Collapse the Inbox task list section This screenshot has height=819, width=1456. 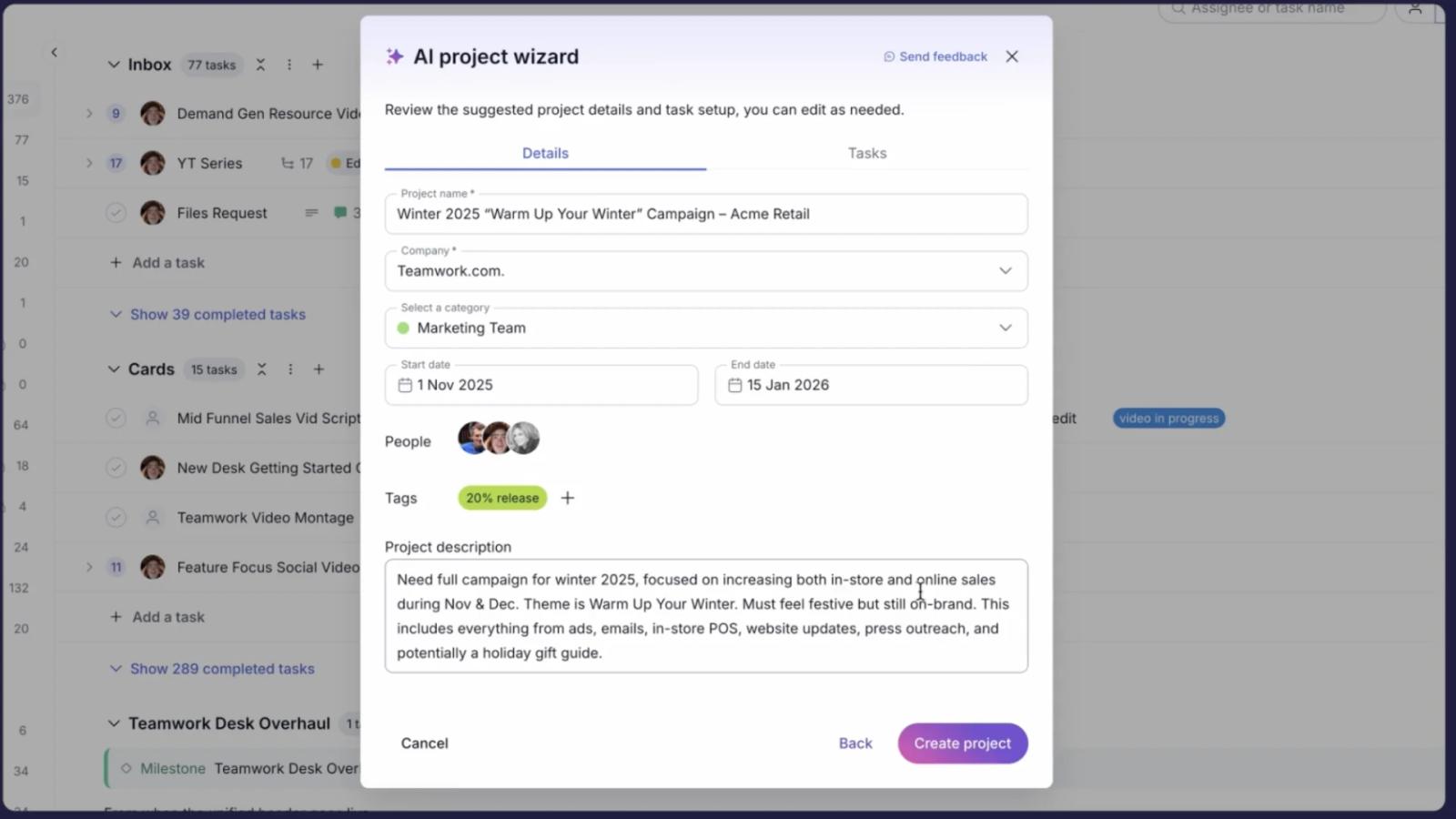[114, 65]
